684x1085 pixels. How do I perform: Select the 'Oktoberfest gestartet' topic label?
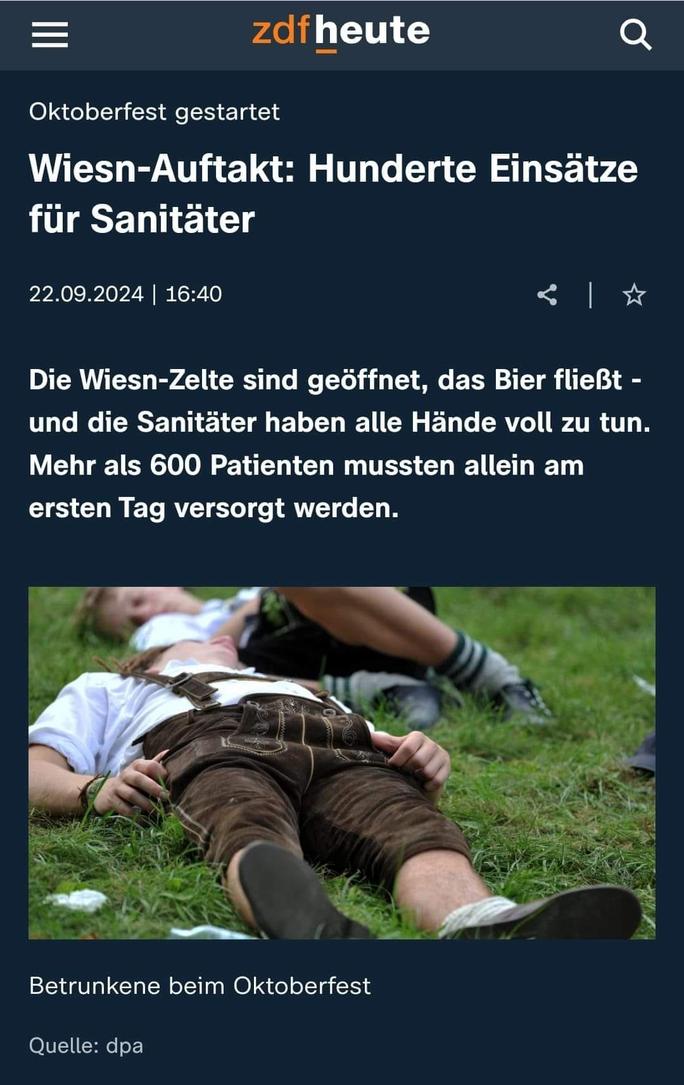pyautogui.click(x=154, y=111)
